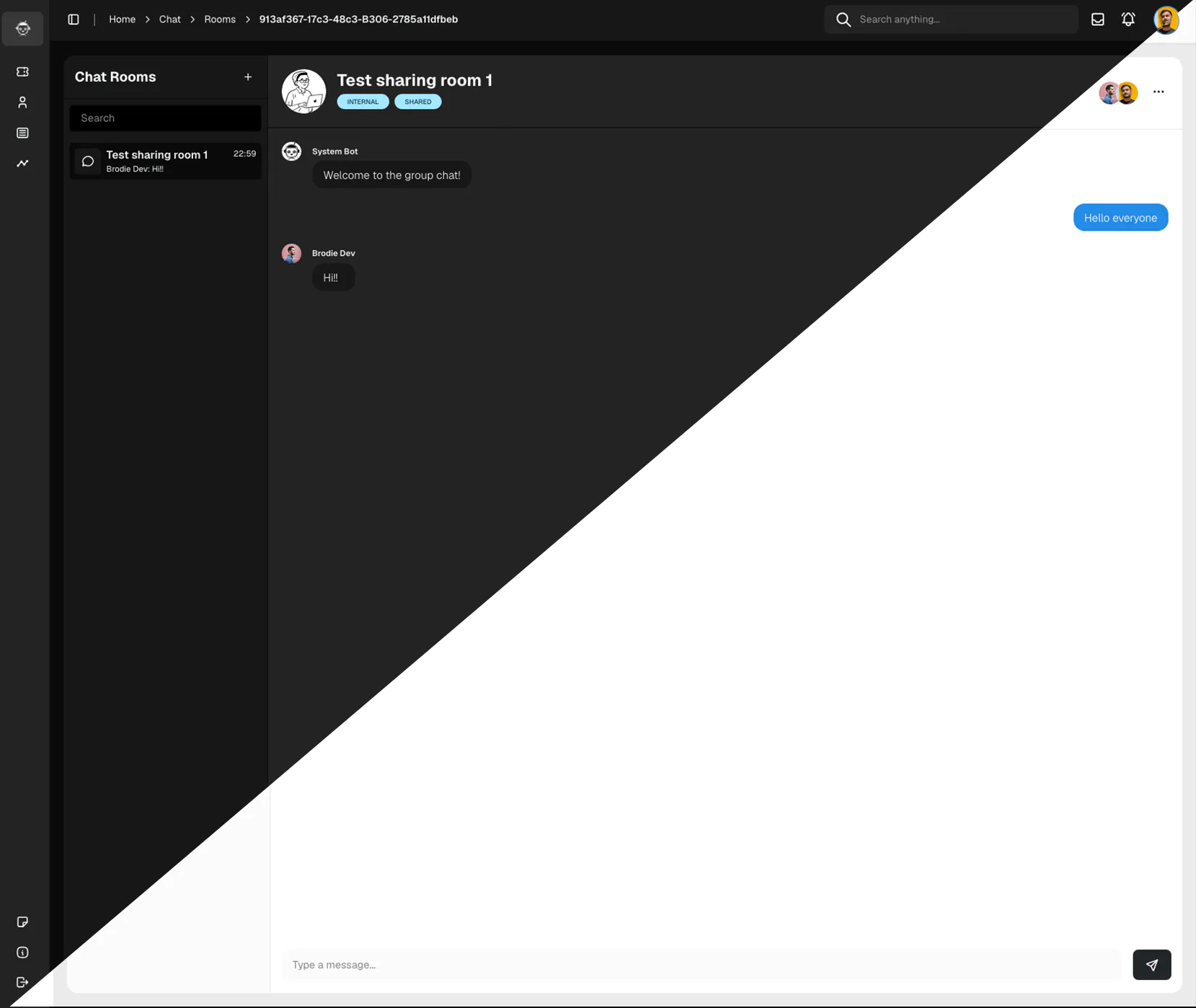Open the user avatar menu top right
Viewport: 1196px width, 1008px height.
(x=1166, y=19)
